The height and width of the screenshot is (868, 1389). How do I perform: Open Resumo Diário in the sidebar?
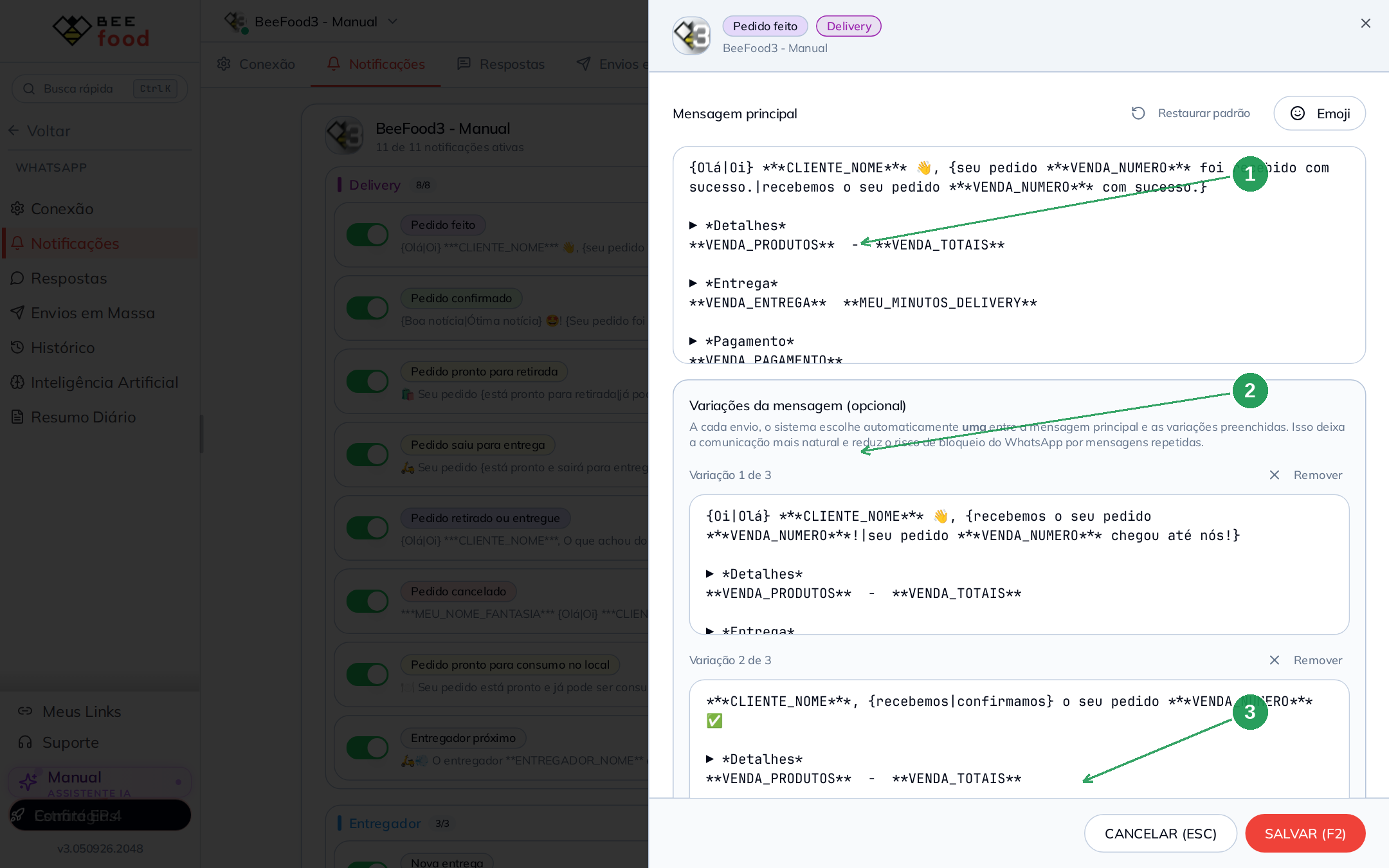point(100,417)
